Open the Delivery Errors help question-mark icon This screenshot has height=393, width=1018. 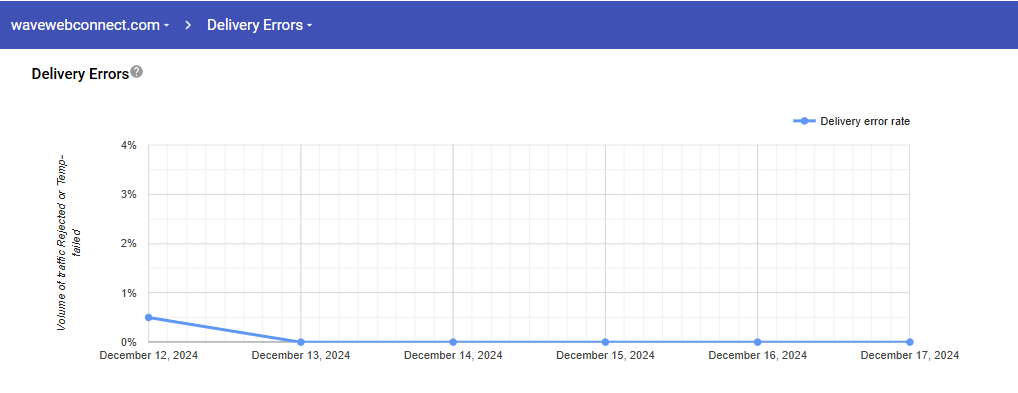coord(136,71)
